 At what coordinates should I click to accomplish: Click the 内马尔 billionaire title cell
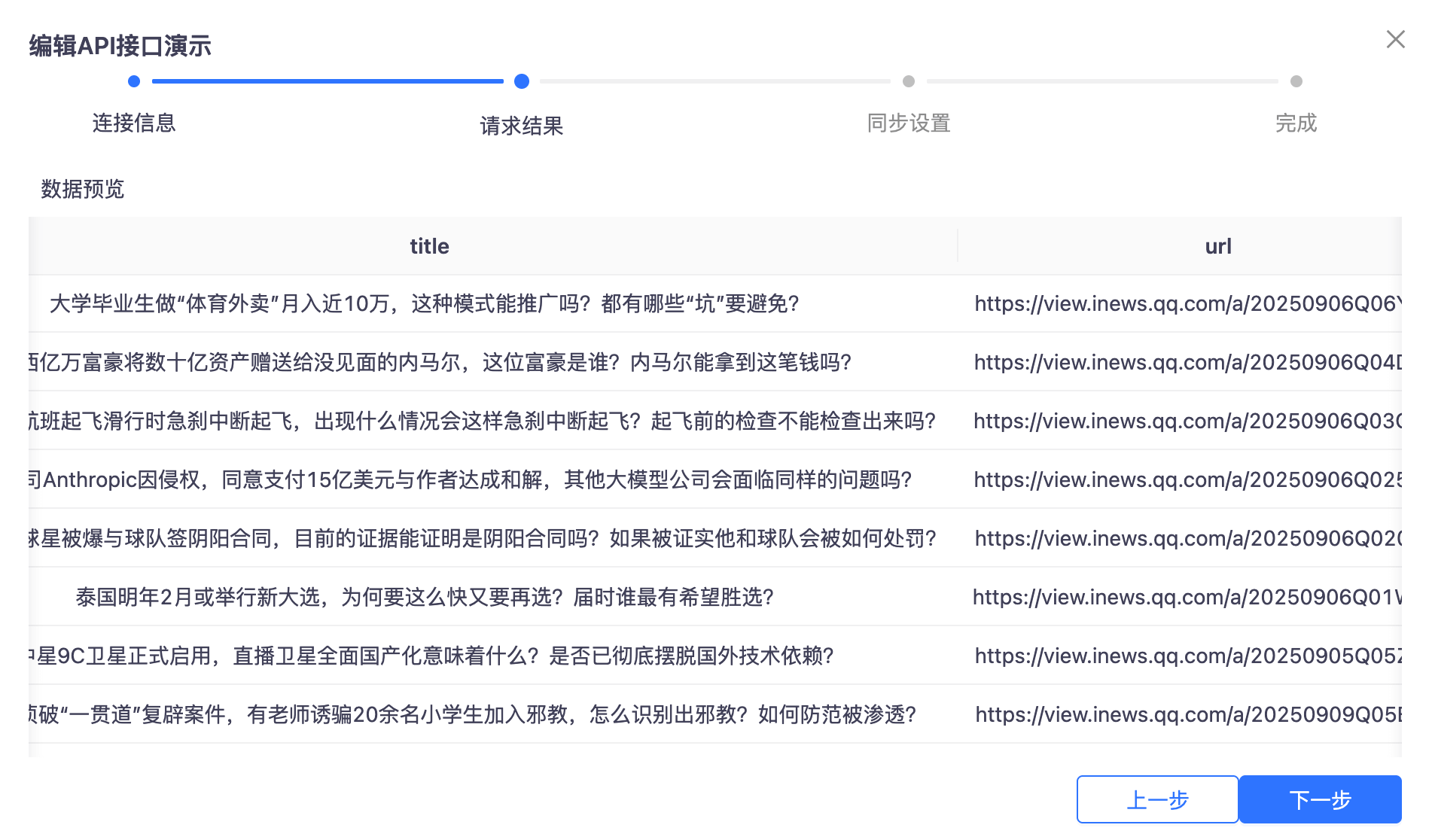click(x=440, y=362)
